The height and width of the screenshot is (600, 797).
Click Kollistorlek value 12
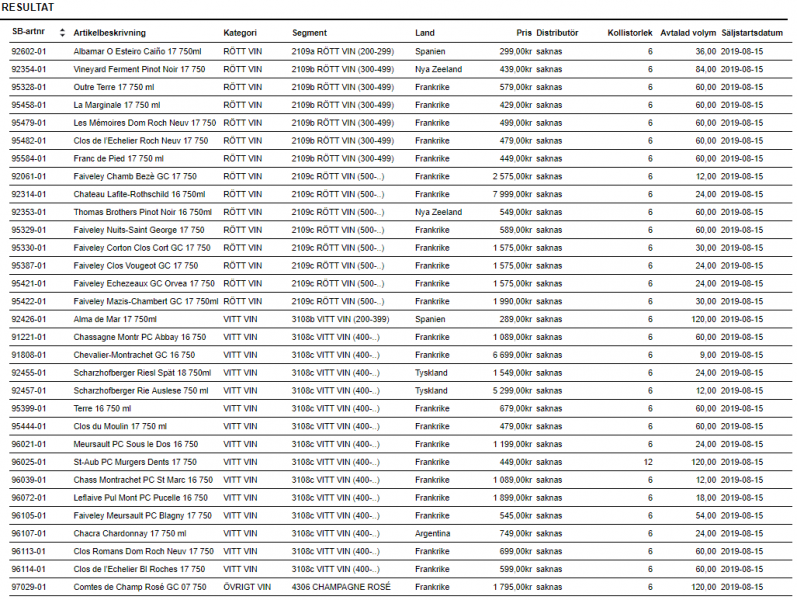(x=648, y=462)
